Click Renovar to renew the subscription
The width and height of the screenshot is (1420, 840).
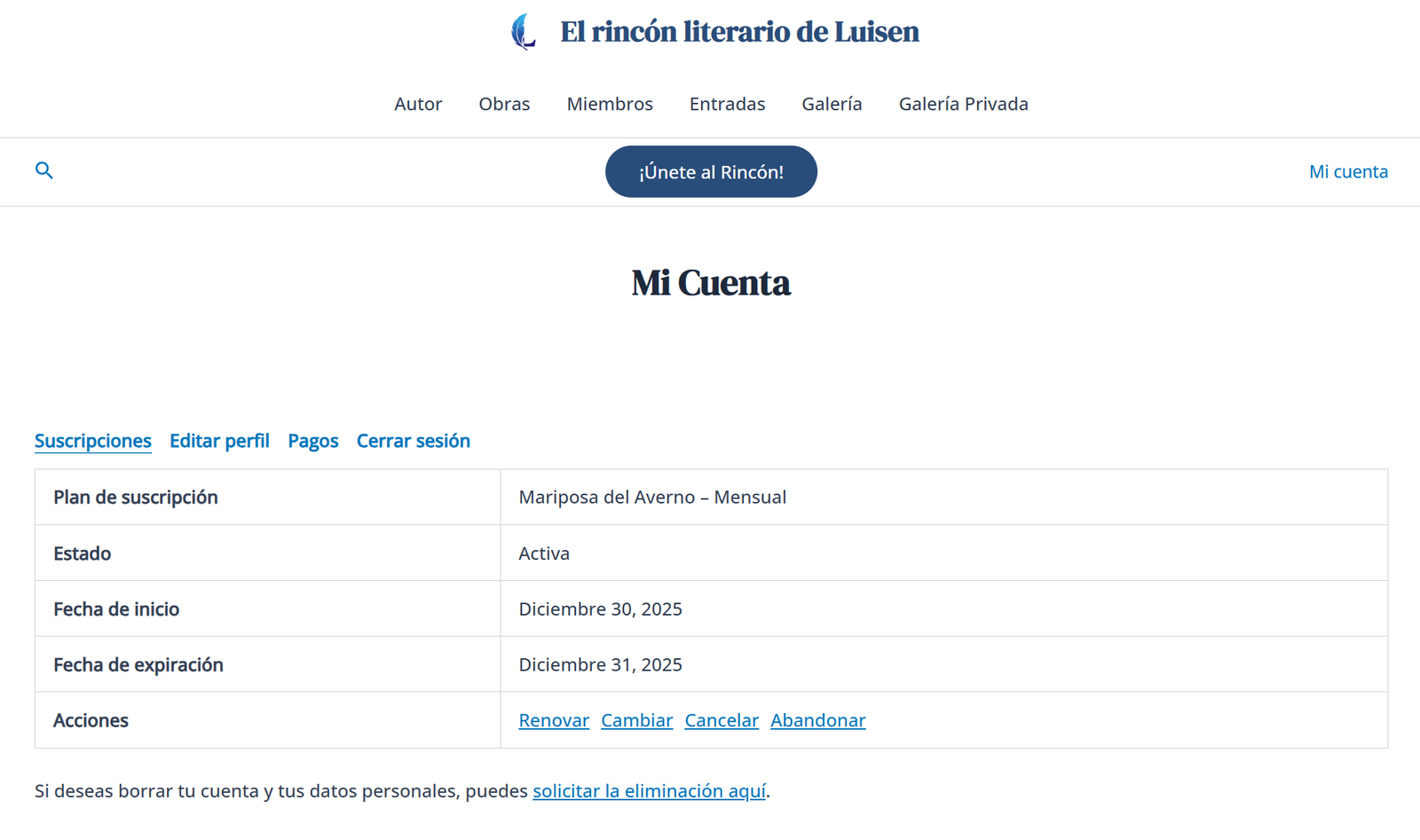click(x=554, y=720)
